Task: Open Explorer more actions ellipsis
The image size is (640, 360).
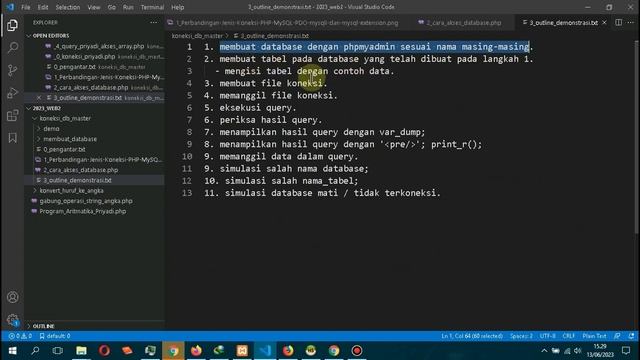Action: 153,22
